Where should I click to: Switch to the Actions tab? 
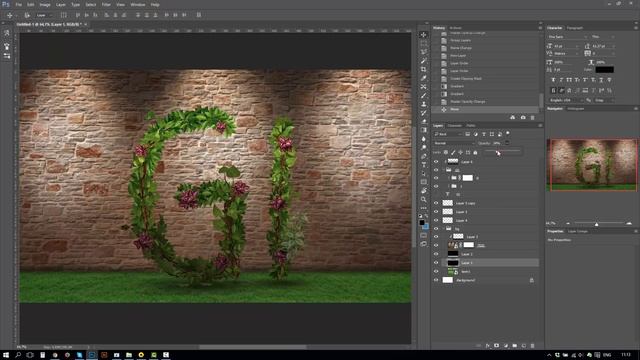pyautogui.click(x=456, y=28)
